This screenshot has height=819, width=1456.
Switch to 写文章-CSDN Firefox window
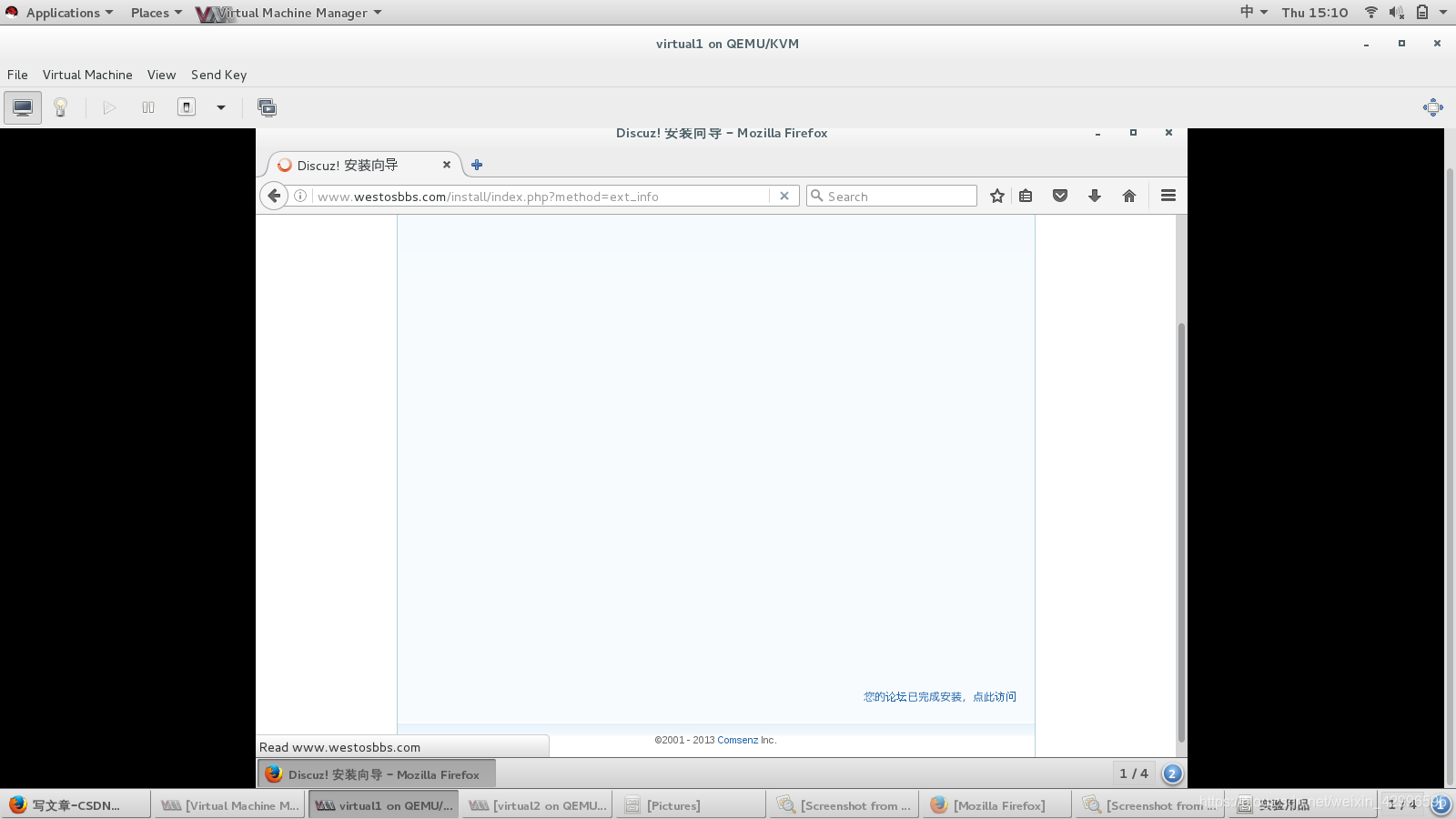[76, 805]
